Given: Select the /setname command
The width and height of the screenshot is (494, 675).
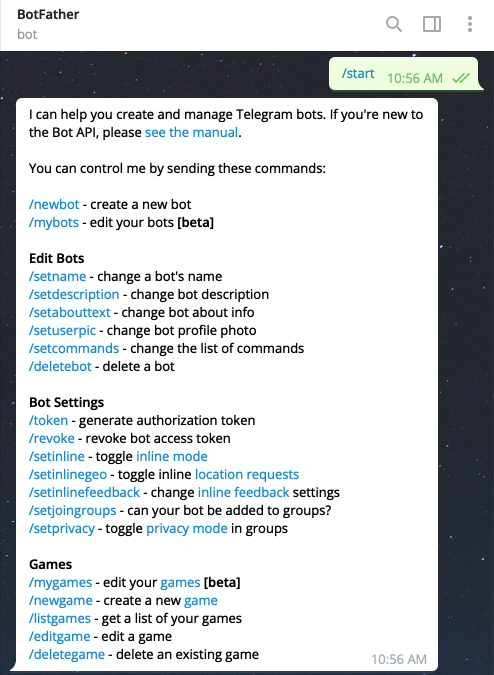Looking at the screenshot, I should click(x=58, y=276).
